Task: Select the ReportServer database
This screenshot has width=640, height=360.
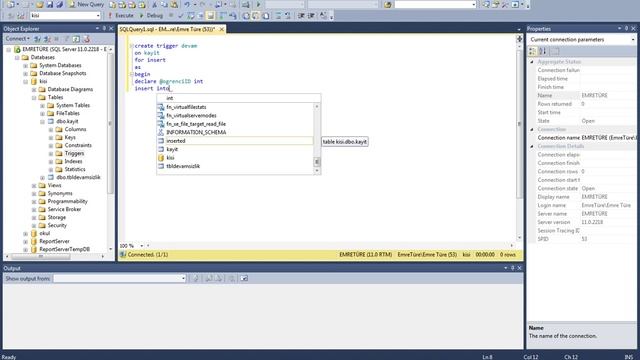Action: pyautogui.click(x=54, y=241)
